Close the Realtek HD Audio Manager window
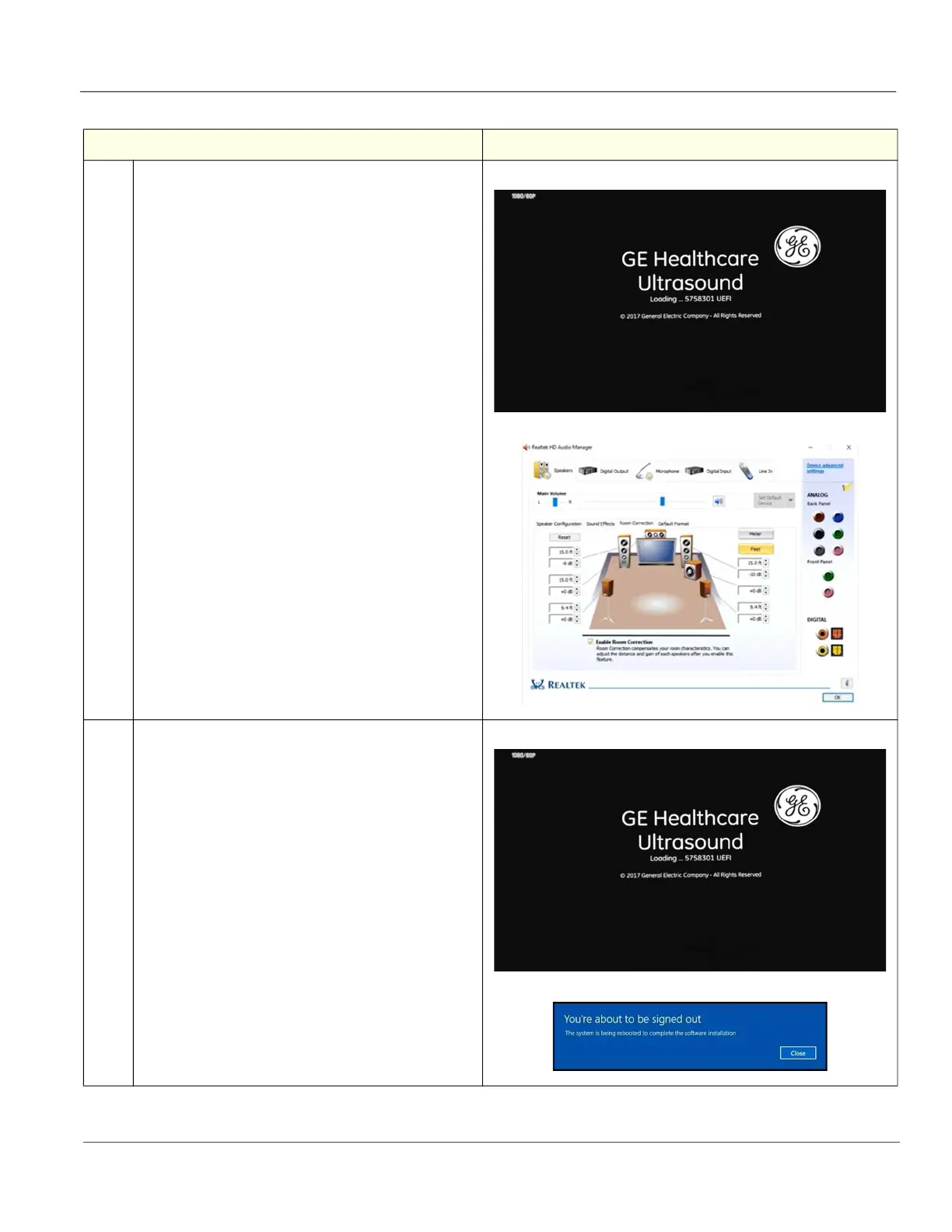 pyautogui.click(x=849, y=447)
